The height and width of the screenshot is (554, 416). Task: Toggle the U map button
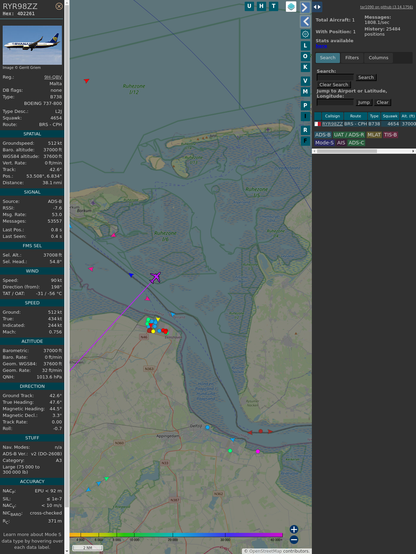pyautogui.click(x=250, y=6)
